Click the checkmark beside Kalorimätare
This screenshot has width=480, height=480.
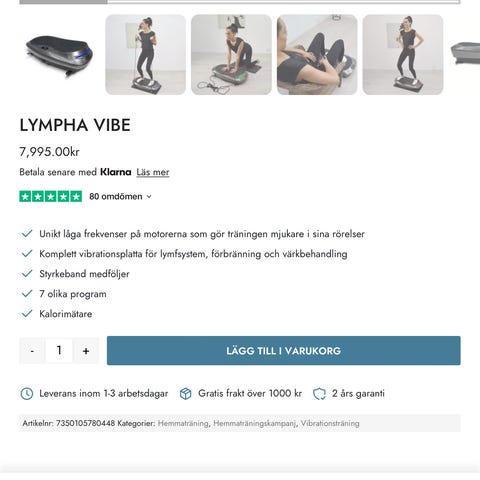[x=27, y=314]
